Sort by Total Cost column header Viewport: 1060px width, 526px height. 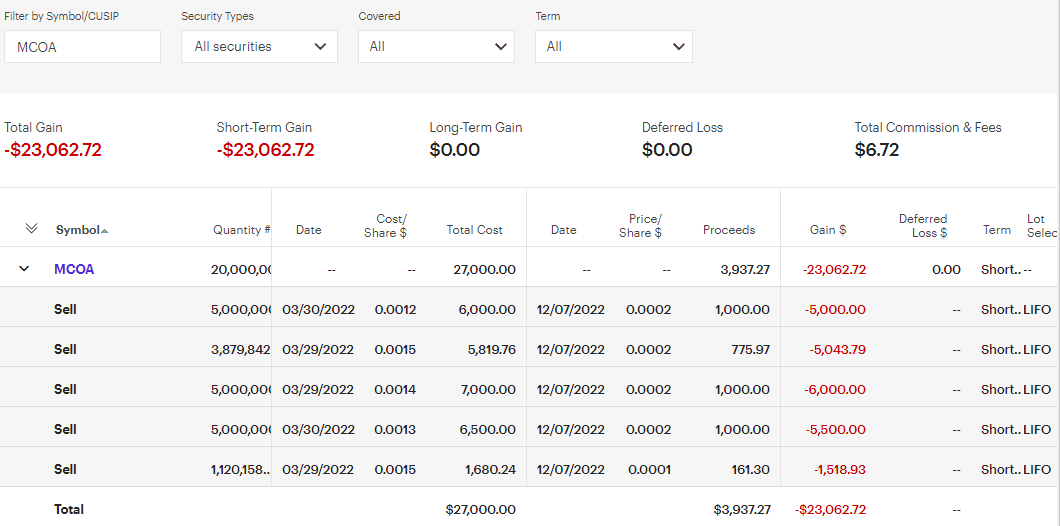point(475,230)
